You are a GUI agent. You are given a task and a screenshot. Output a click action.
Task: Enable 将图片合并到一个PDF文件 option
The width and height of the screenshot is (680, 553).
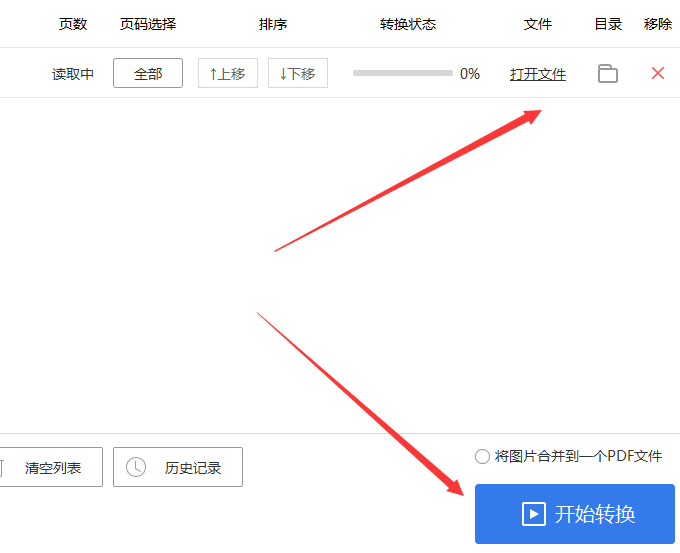click(483, 456)
